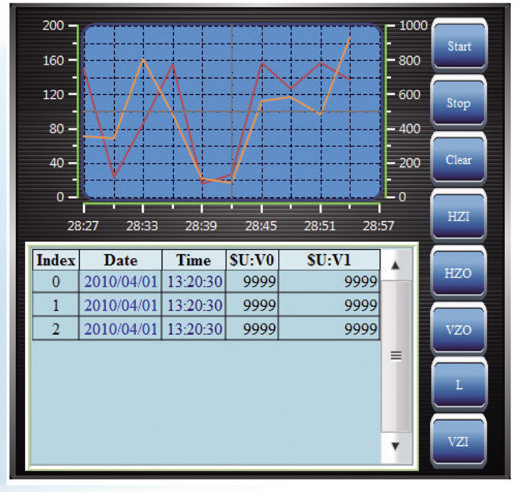This screenshot has height=492, width=525.
Task: Click the VZO vertical zoom-out button
Action: (x=459, y=330)
